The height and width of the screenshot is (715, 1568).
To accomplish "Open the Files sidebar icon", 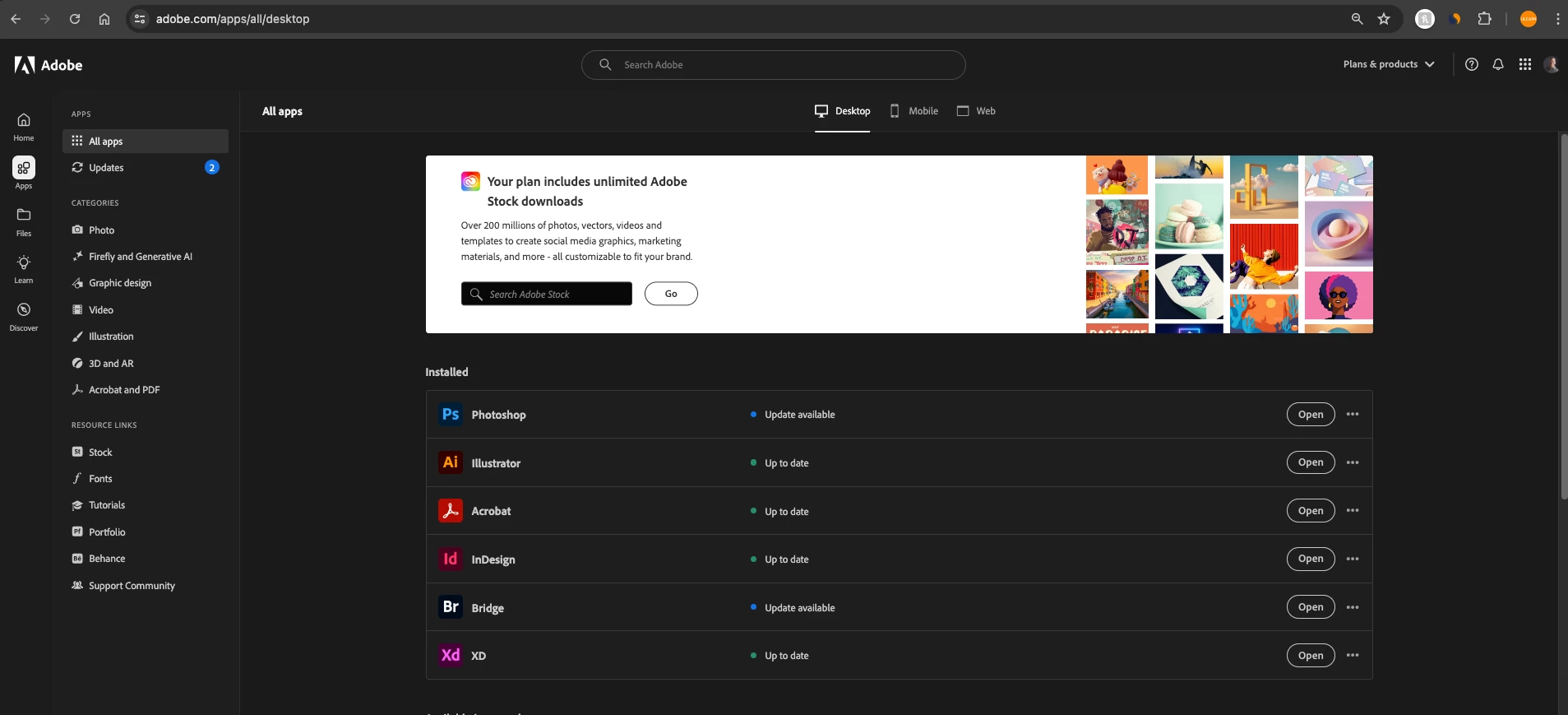I will [x=24, y=221].
